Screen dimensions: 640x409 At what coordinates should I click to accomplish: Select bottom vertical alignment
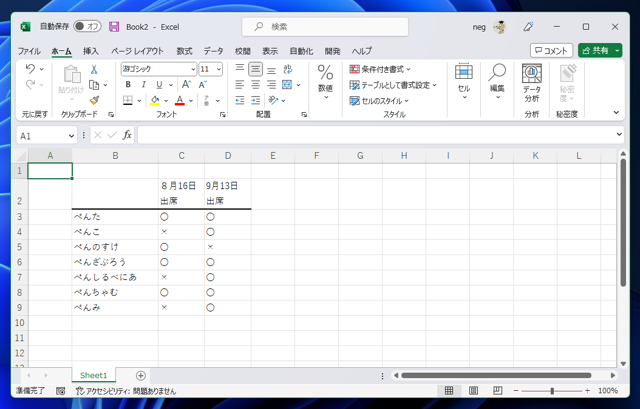point(271,70)
